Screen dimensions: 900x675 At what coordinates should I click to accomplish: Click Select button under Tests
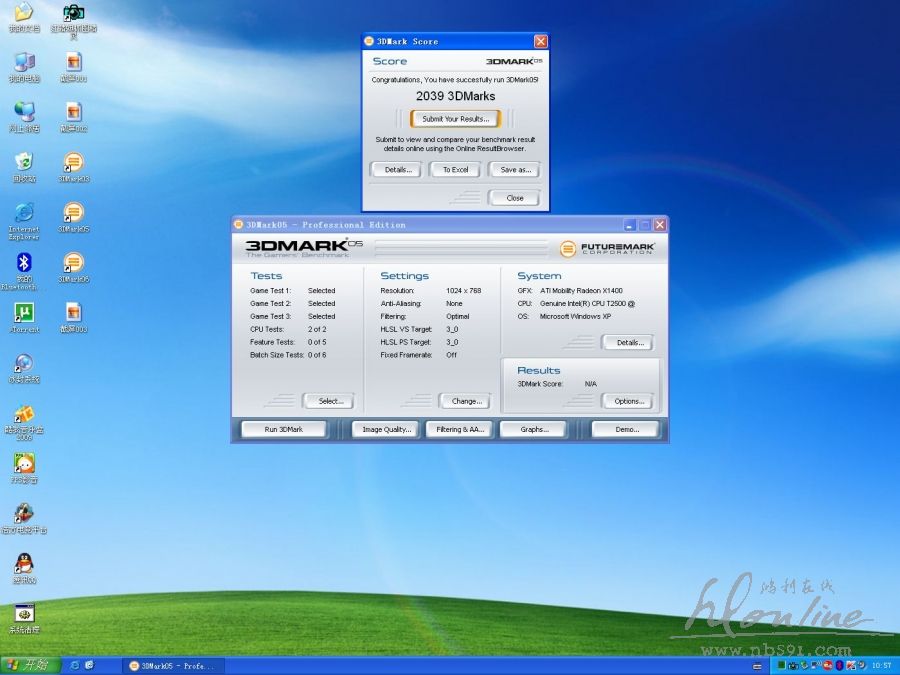click(x=329, y=401)
